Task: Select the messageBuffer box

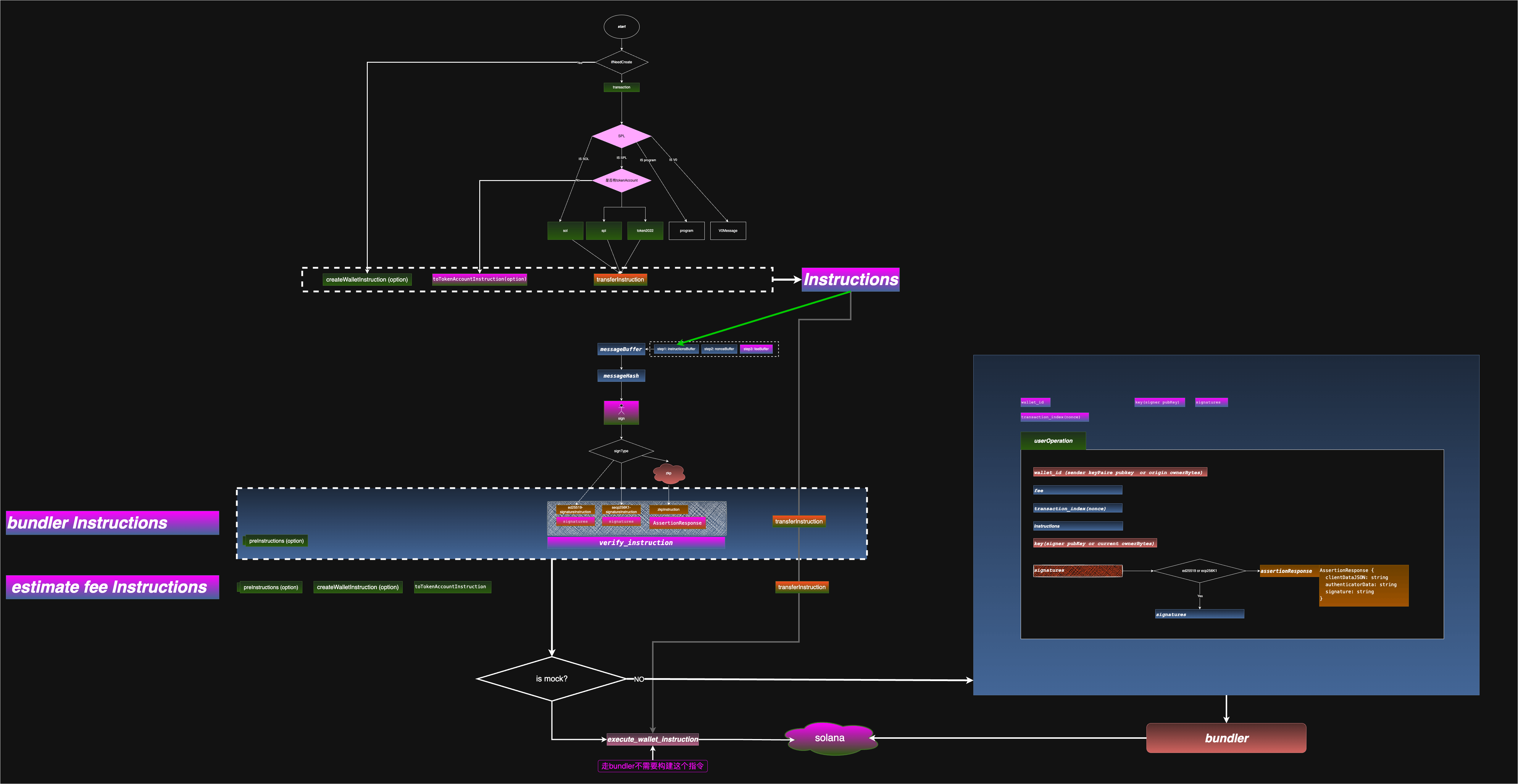Action: pos(621,349)
